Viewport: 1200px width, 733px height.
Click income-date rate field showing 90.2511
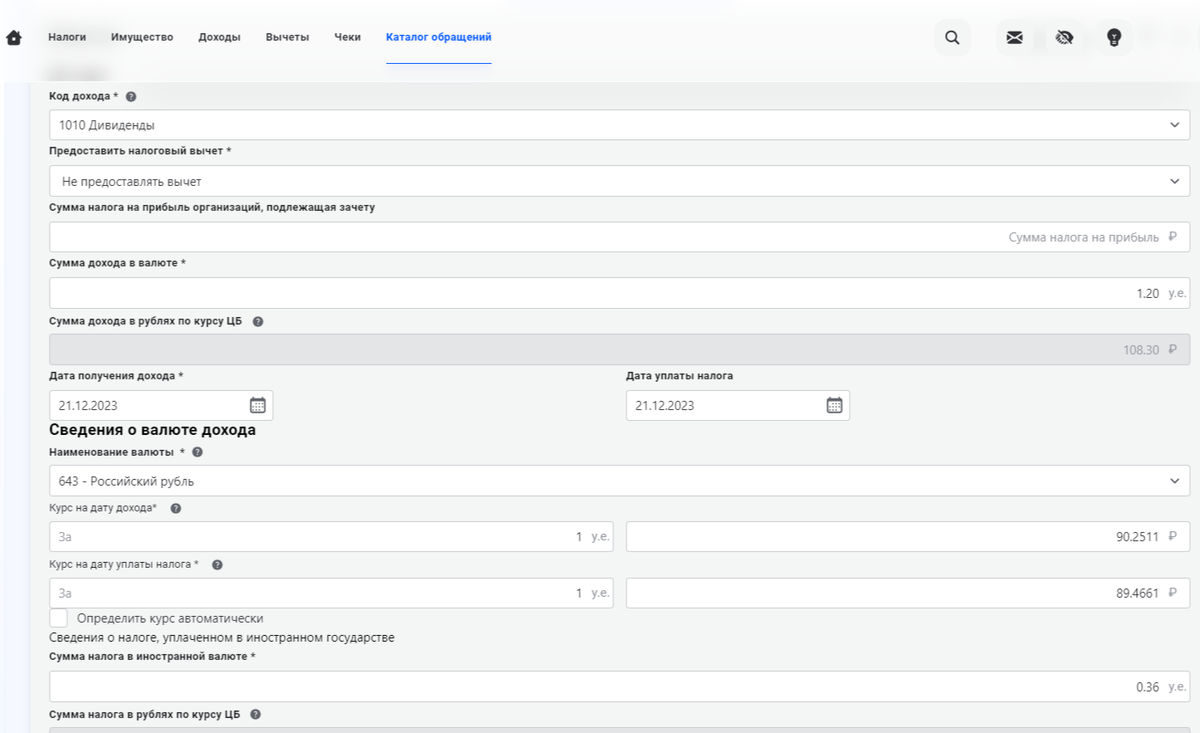(908, 537)
